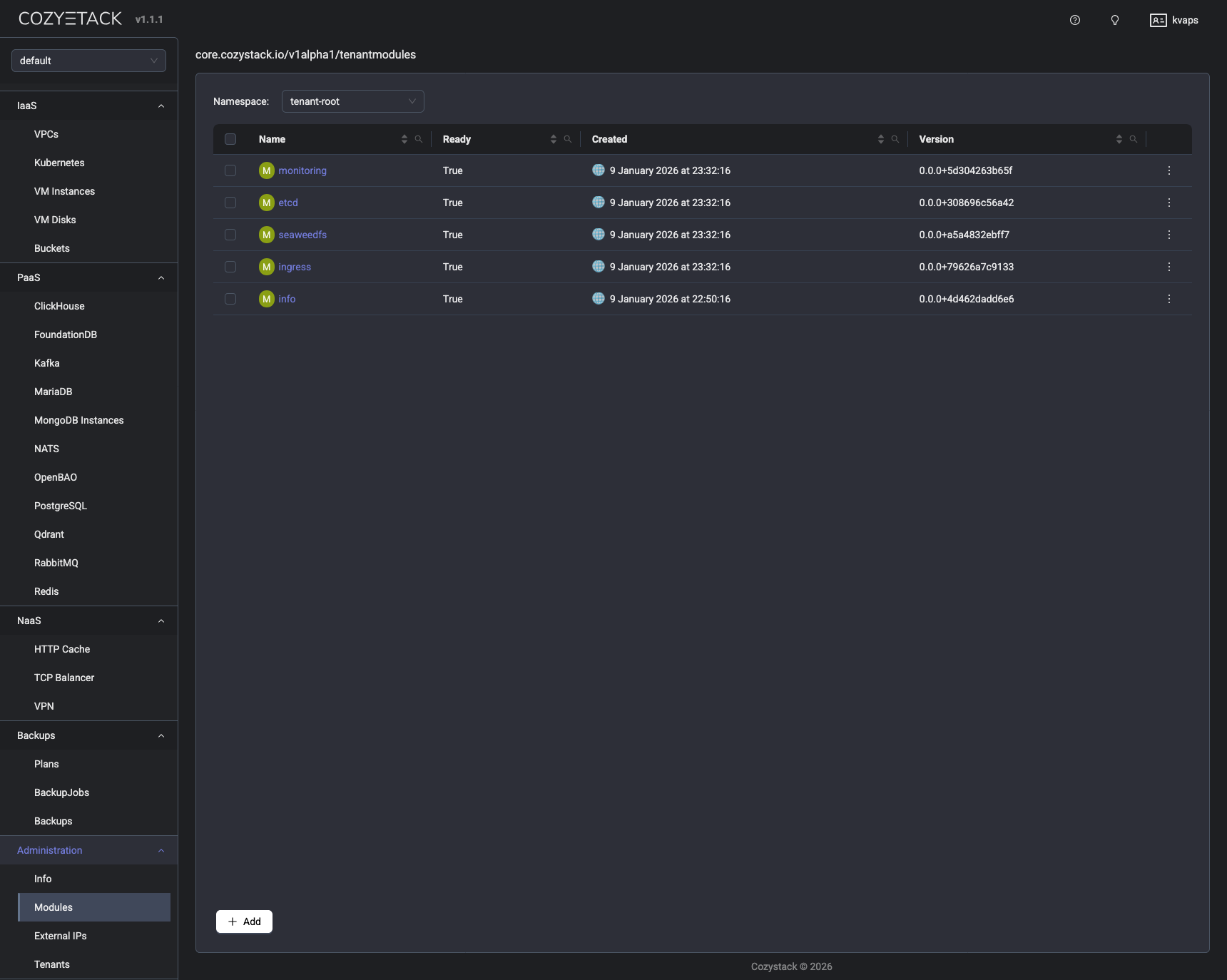Screen dimensions: 1227x980
Task: Open actions menu for the monitoring module
Action: [x=1168, y=170]
